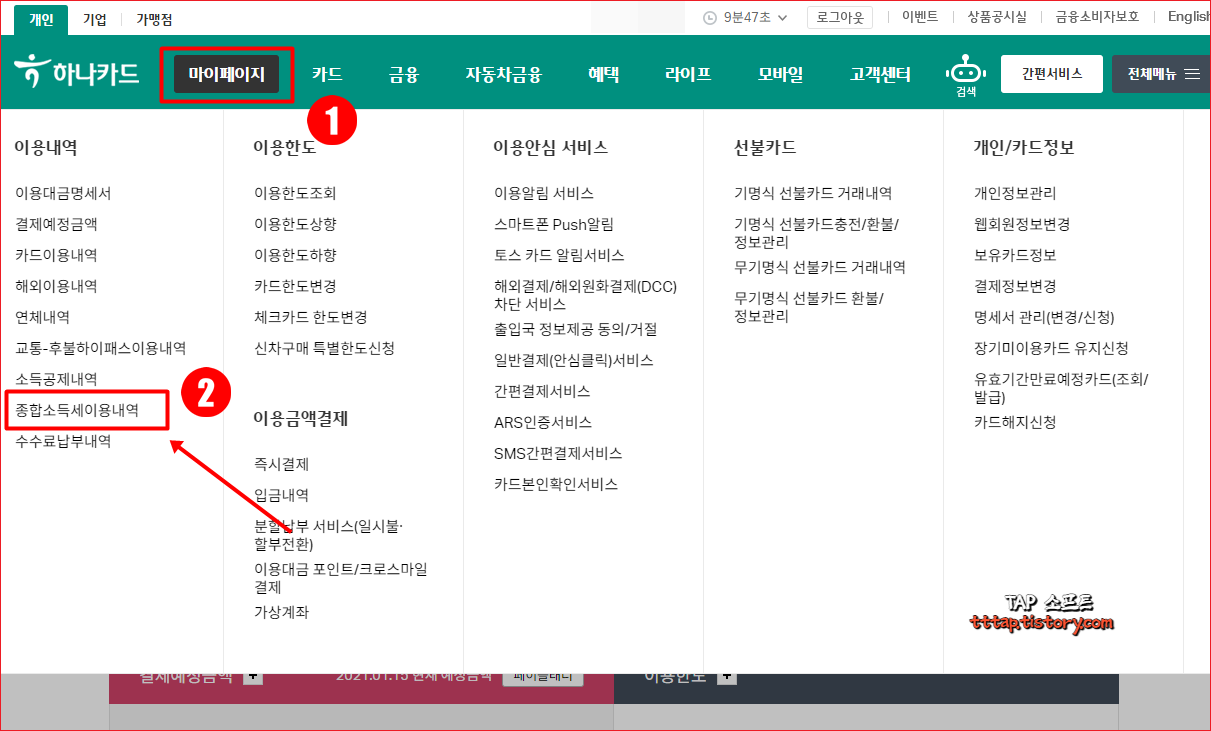
Task: Open 교통-후불하이패스이용내역
Action: coord(100,348)
